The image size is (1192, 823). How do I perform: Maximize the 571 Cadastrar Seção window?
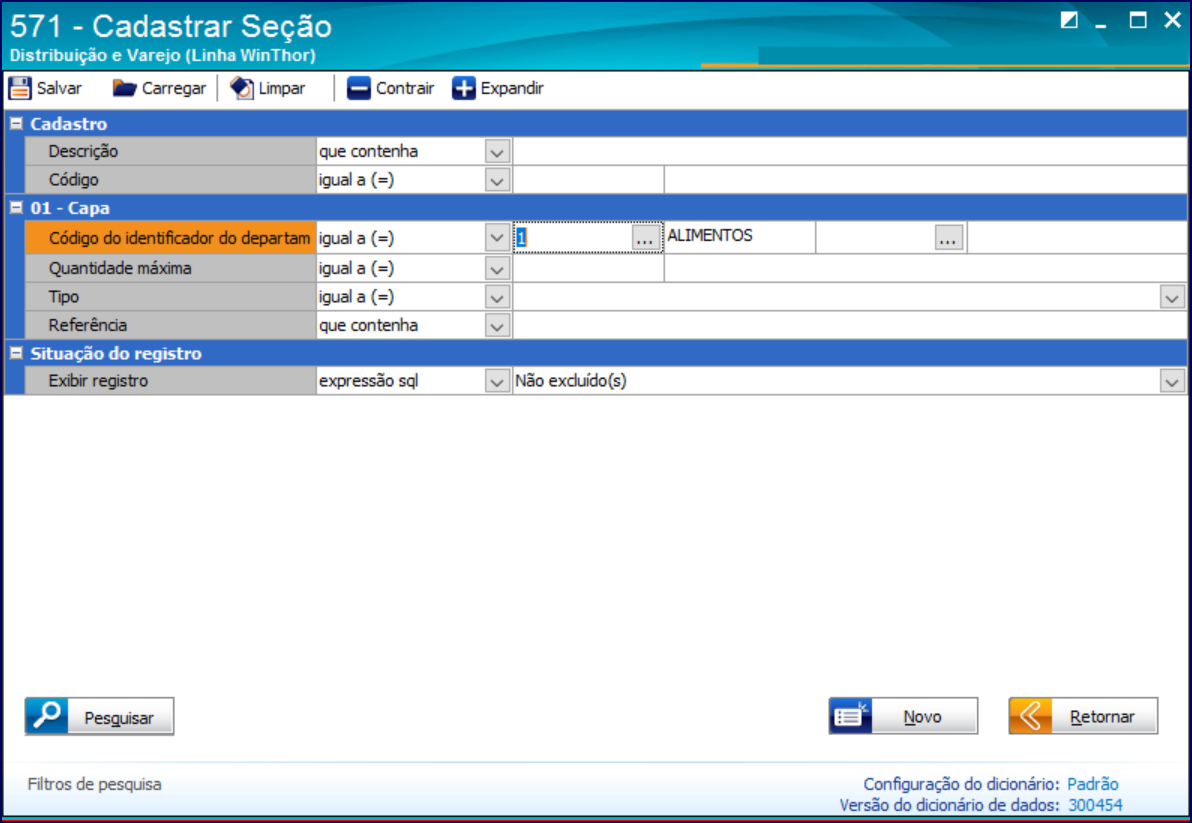pyautogui.click(x=1138, y=21)
